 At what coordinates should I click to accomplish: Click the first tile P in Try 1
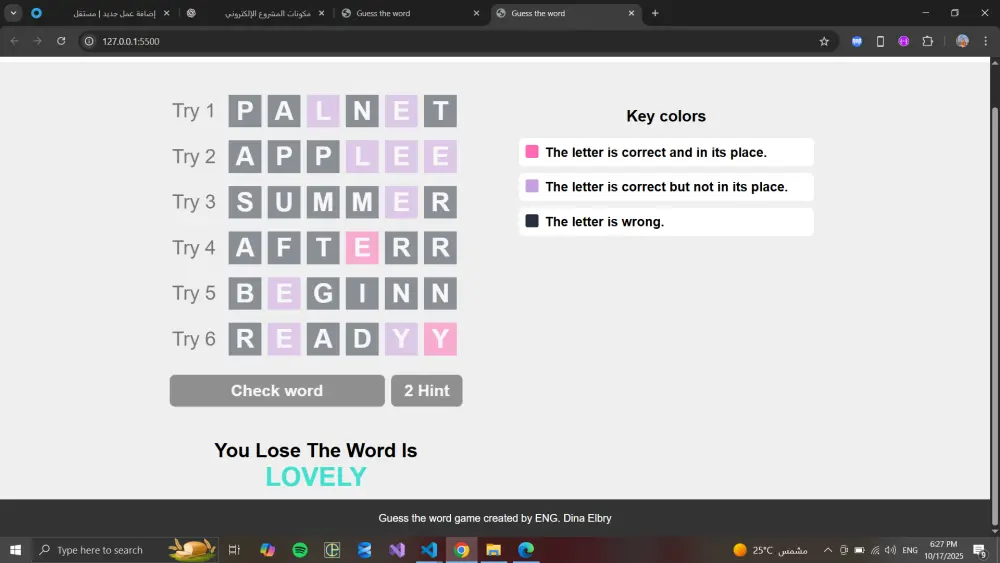tap(245, 111)
